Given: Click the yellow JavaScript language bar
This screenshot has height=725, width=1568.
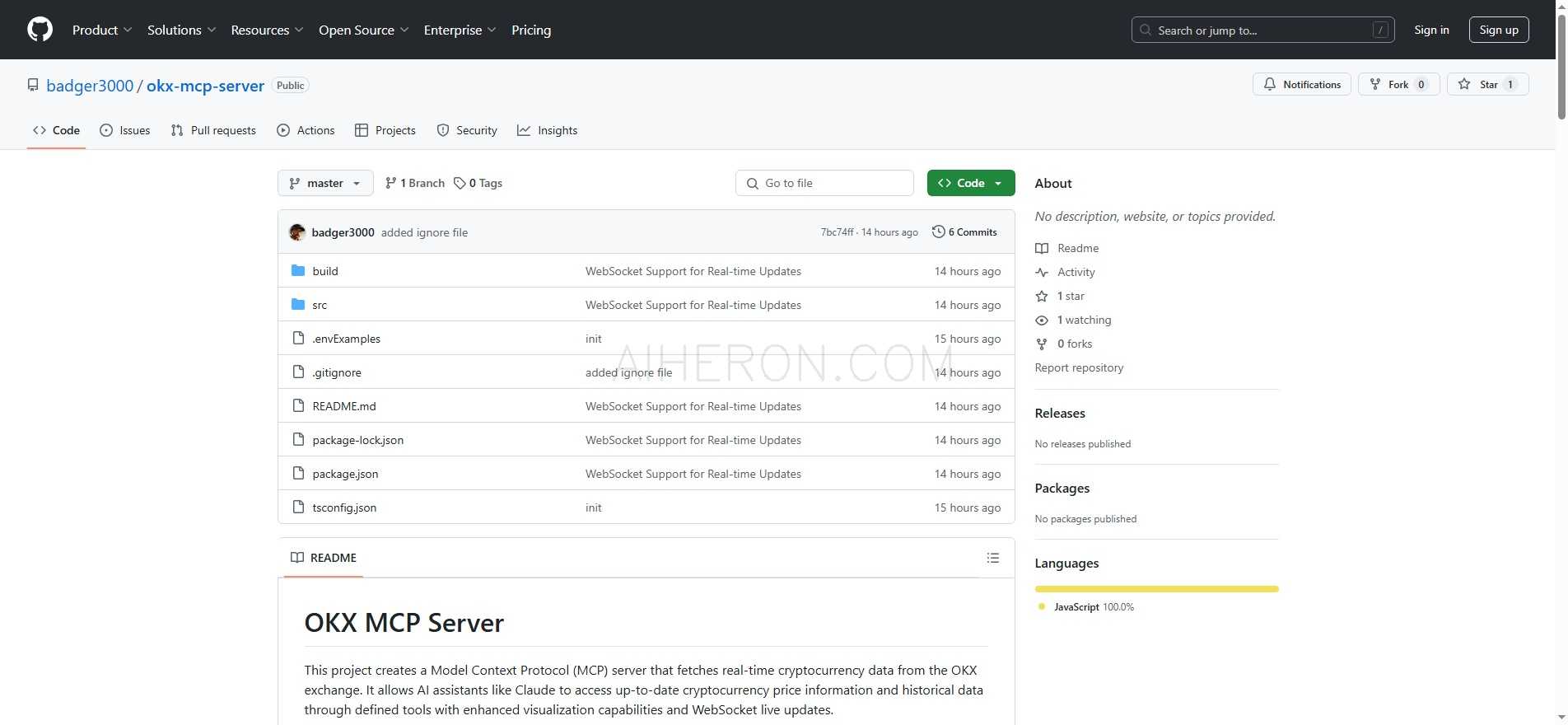Looking at the screenshot, I should pyautogui.click(x=1156, y=589).
